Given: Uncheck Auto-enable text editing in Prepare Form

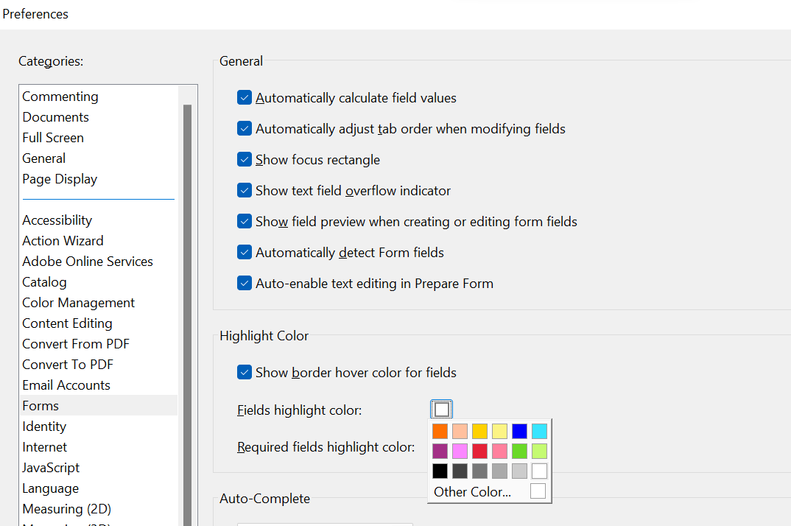Looking at the screenshot, I should pyautogui.click(x=244, y=283).
